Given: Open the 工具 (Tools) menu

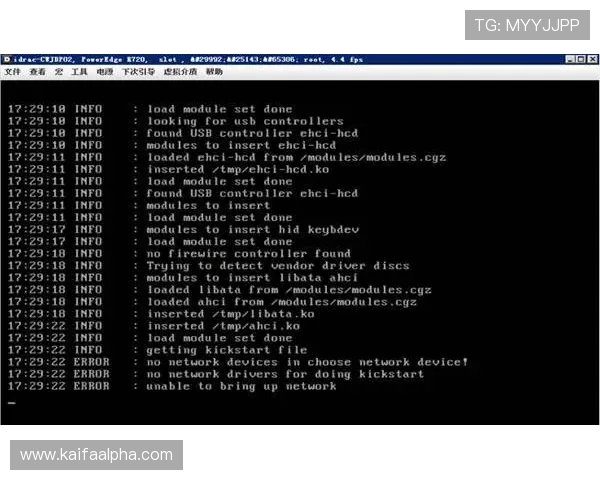Looking at the screenshot, I should click(x=79, y=72).
